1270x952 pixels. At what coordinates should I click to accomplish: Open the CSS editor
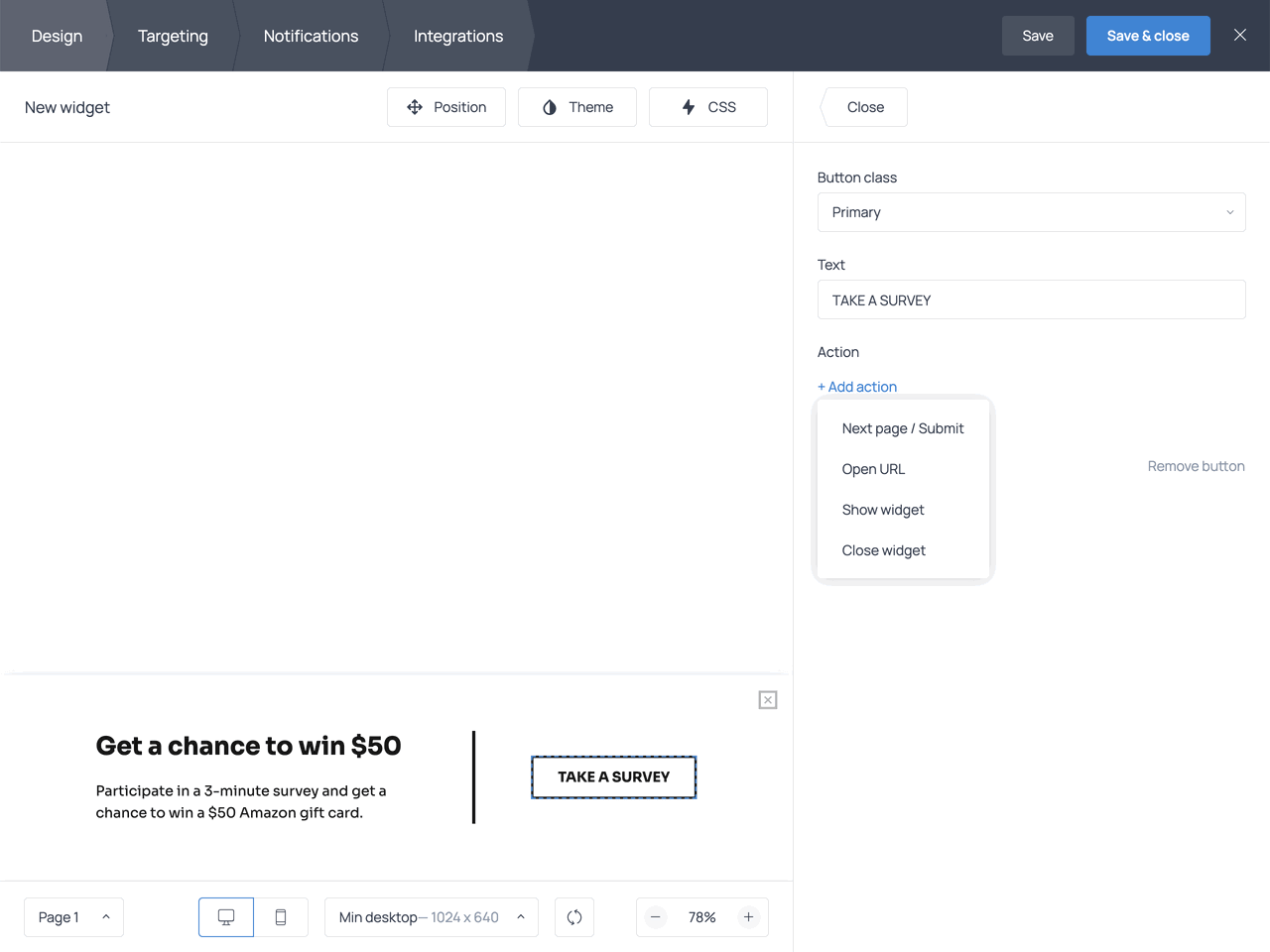[x=707, y=106]
